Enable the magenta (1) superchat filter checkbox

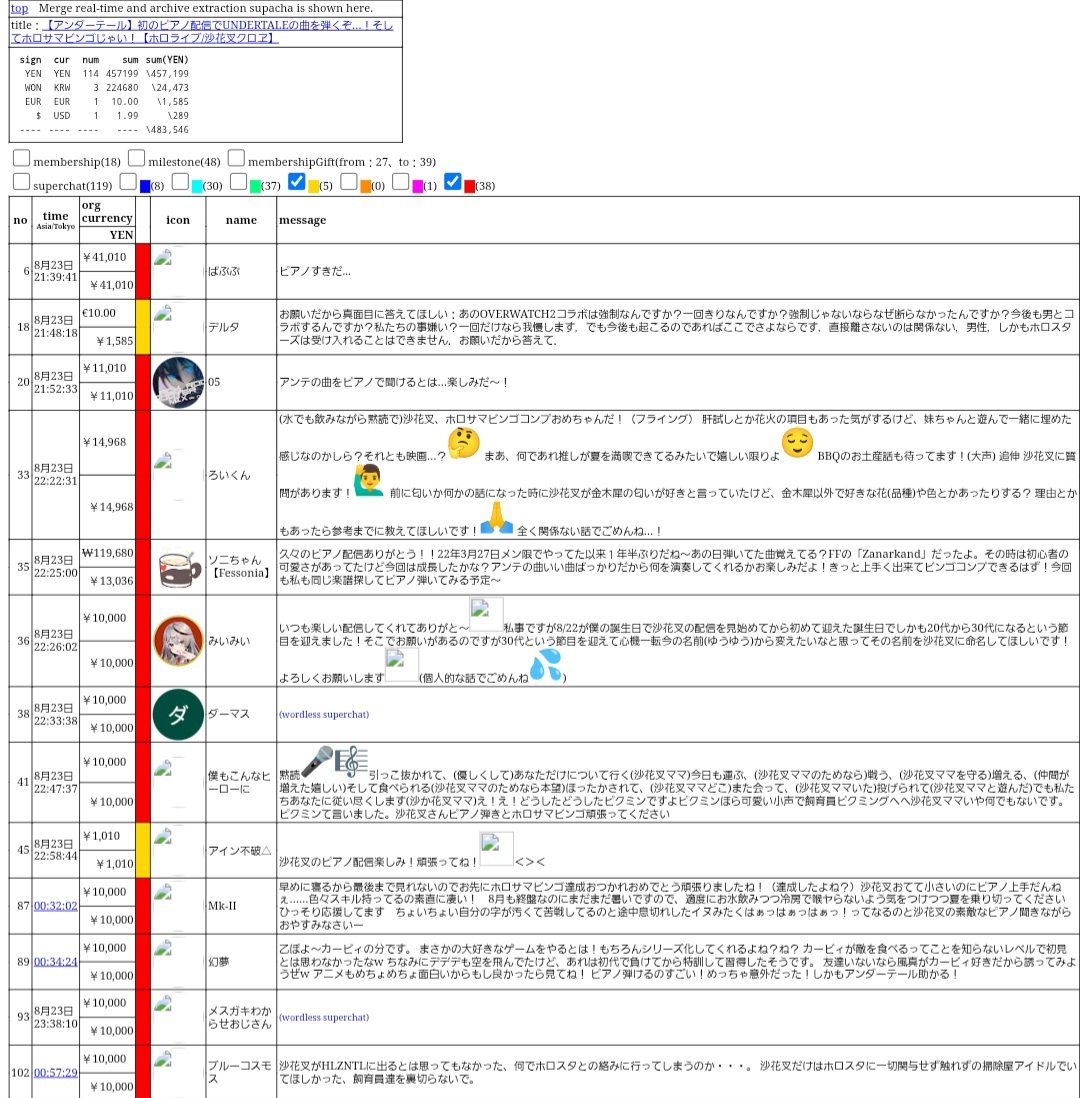pos(401,182)
